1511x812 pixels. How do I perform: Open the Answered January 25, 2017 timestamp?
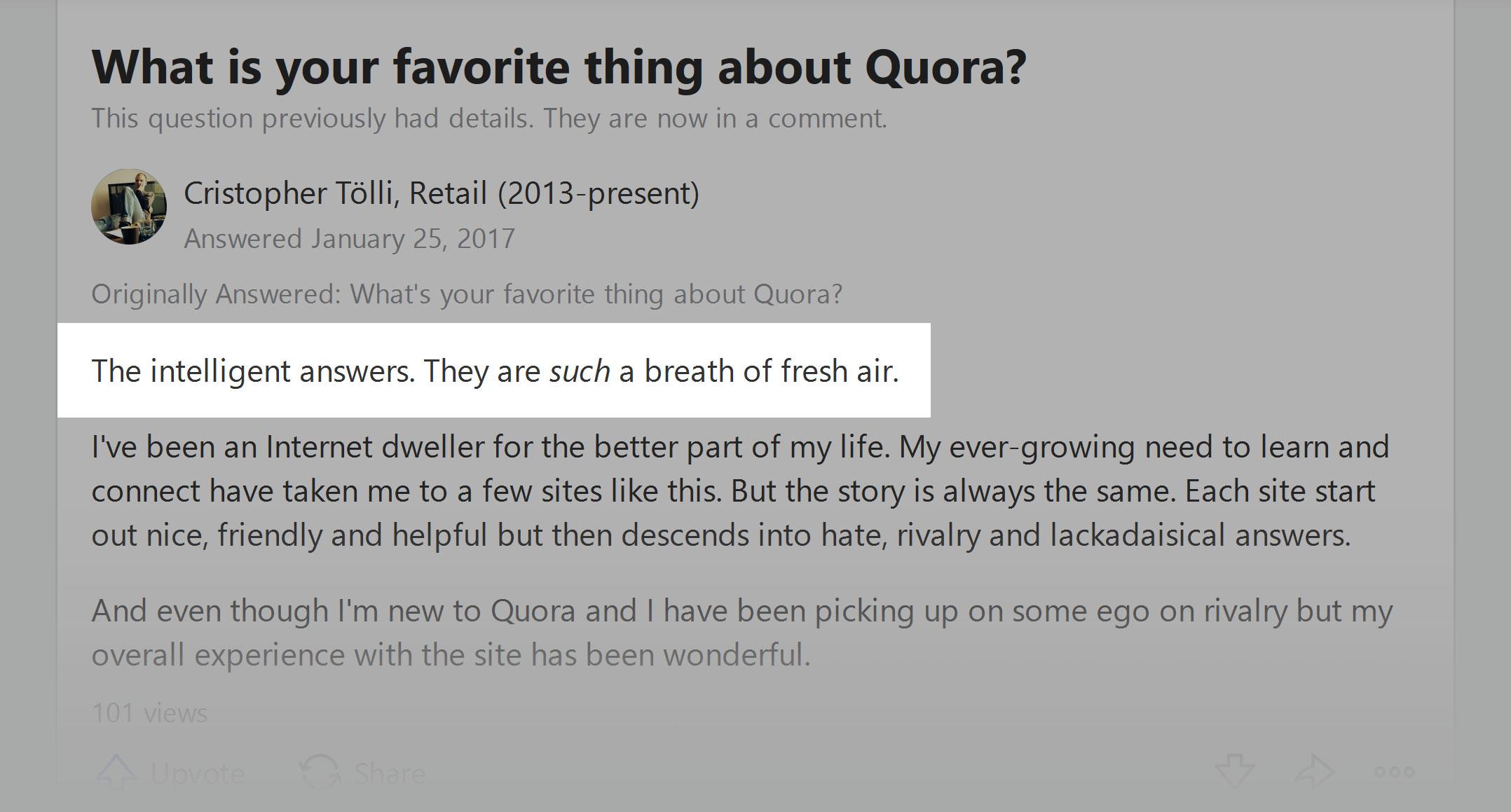click(x=349, y=239)
